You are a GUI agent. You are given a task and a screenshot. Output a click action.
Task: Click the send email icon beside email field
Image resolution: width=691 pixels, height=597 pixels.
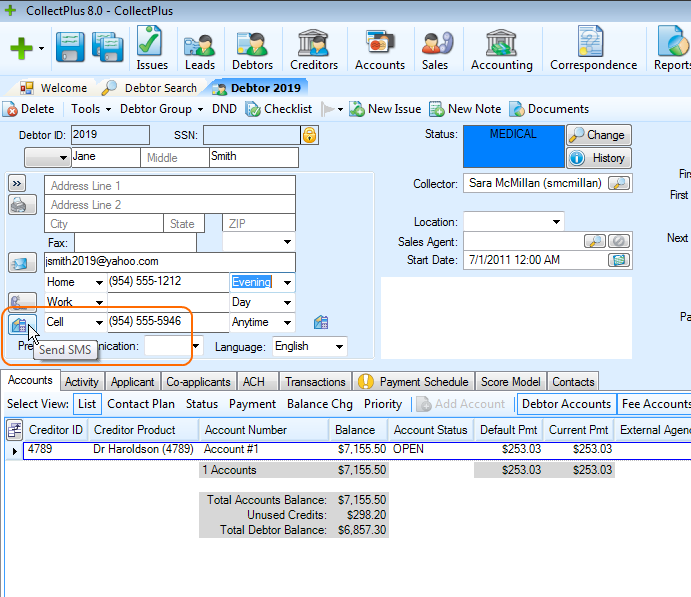tap(19, 263)
